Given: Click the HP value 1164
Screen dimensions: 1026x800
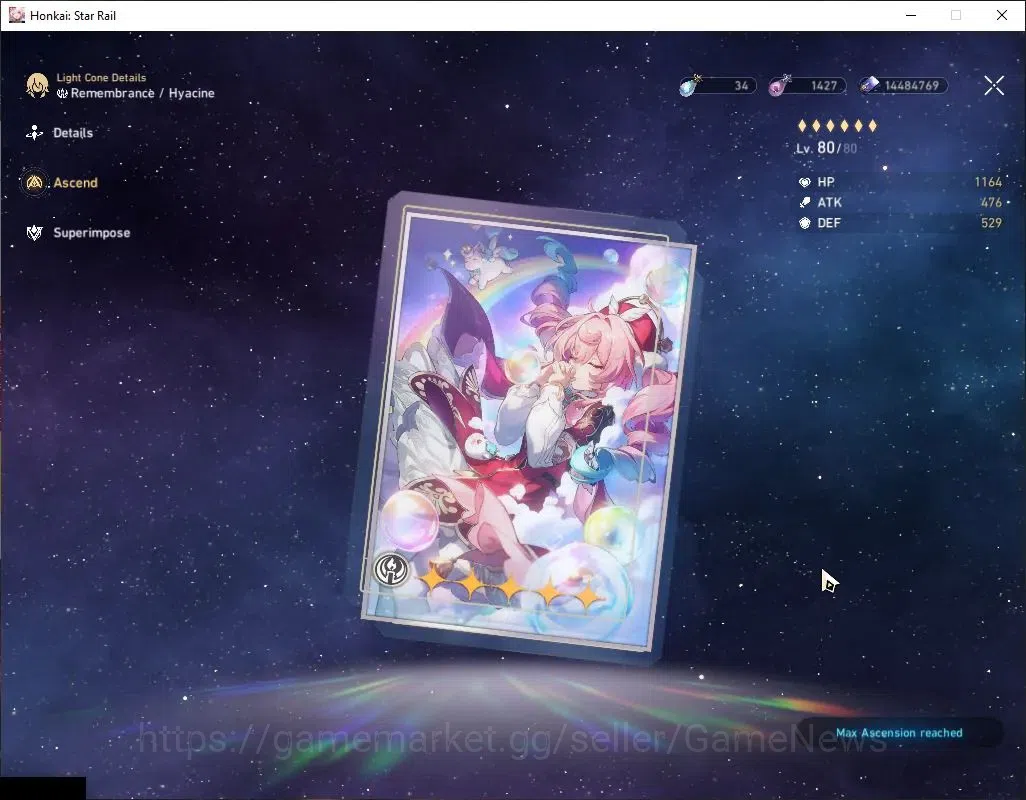Looking at the screenshot, I should pyautogui.click(x=988, y=183).
